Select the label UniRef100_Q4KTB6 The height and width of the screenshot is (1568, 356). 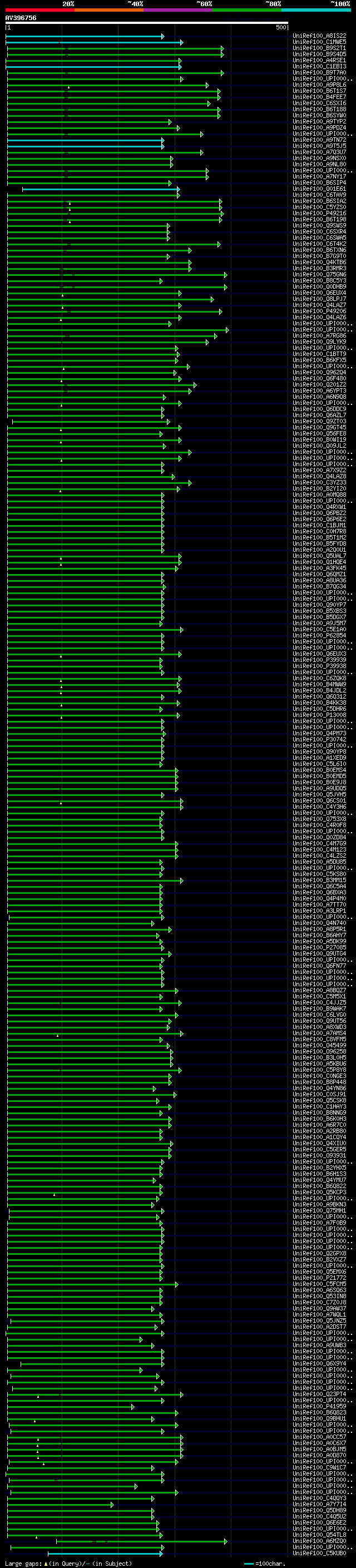319,263
